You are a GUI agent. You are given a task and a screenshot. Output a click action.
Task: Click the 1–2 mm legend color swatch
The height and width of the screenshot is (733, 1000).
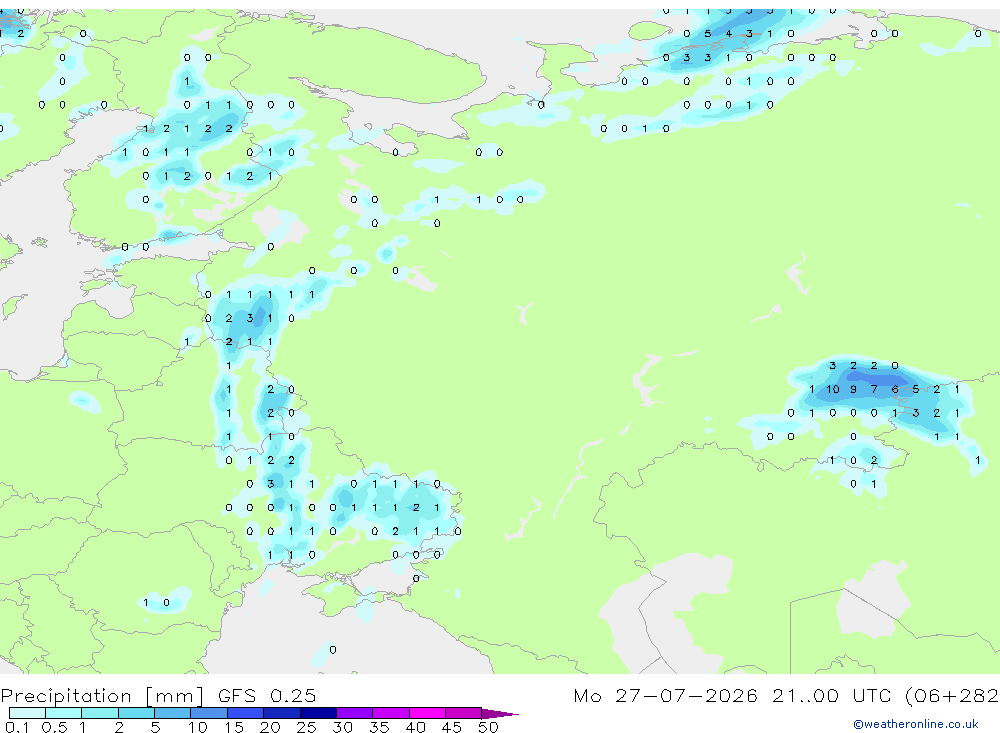click(x=100, y=713)
